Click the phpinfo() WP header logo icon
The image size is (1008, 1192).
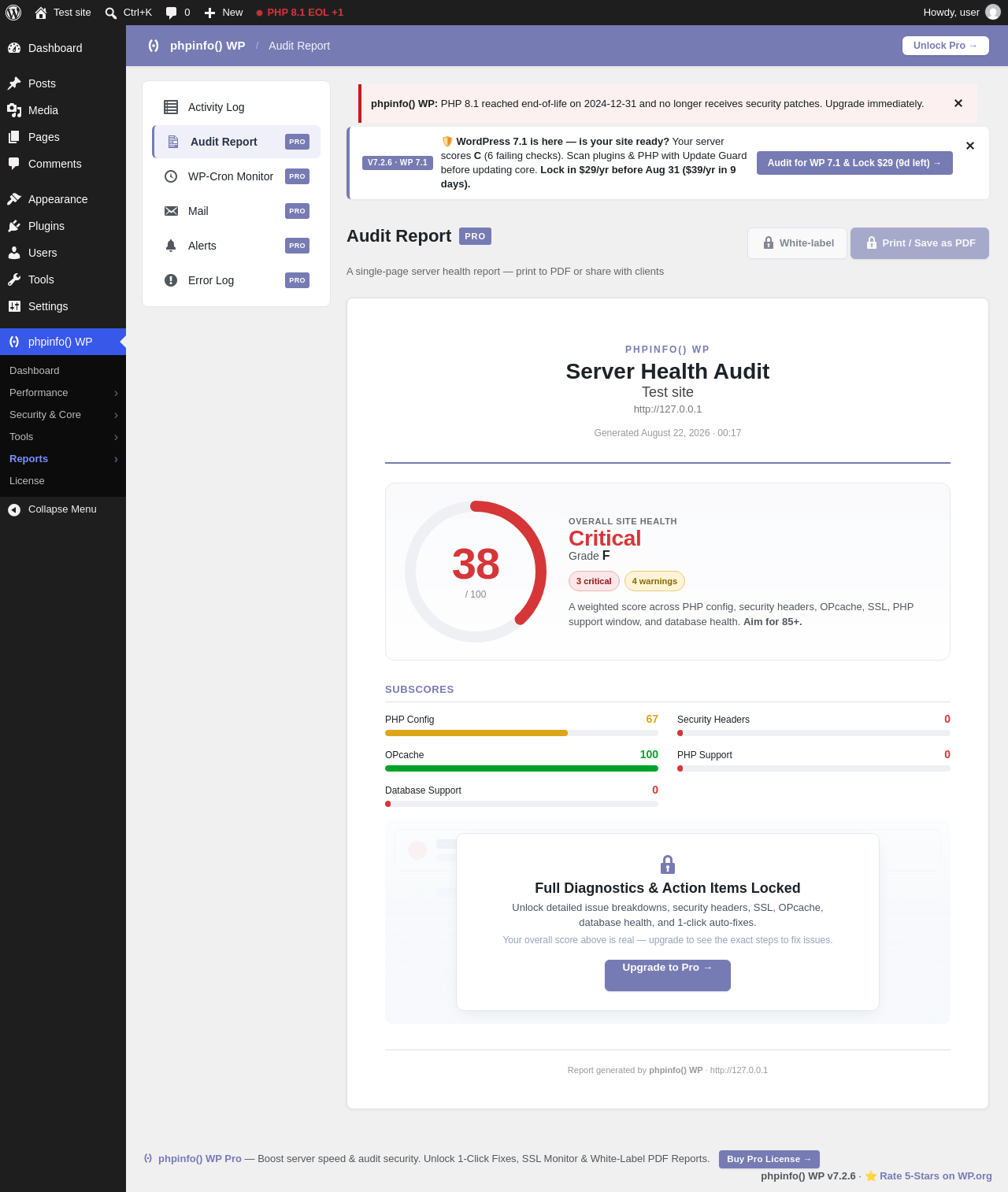[x=154, y=46]
